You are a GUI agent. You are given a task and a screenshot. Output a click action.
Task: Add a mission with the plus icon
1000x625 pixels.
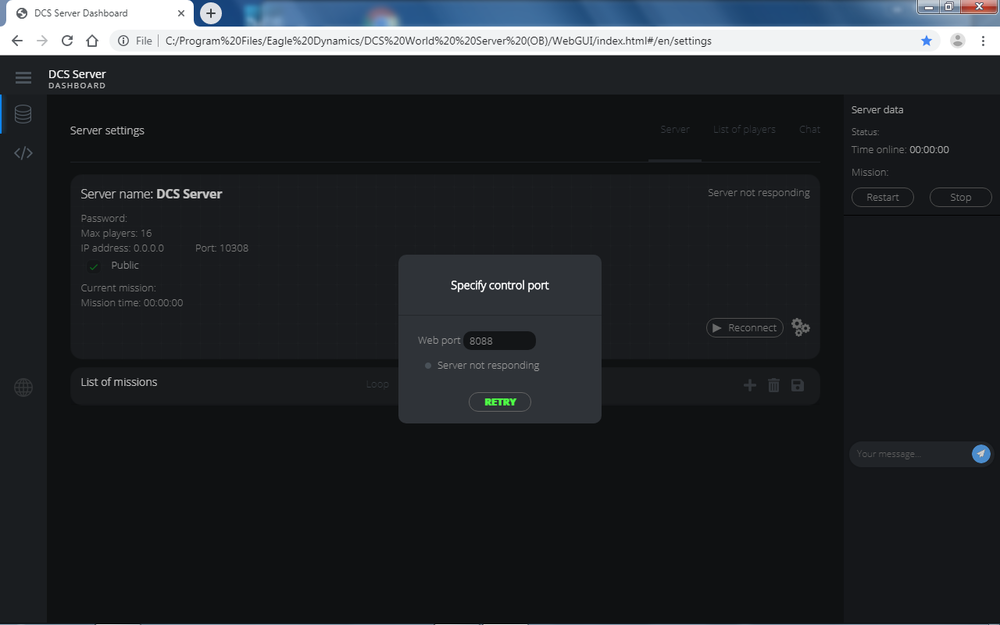tap(750, 385)
